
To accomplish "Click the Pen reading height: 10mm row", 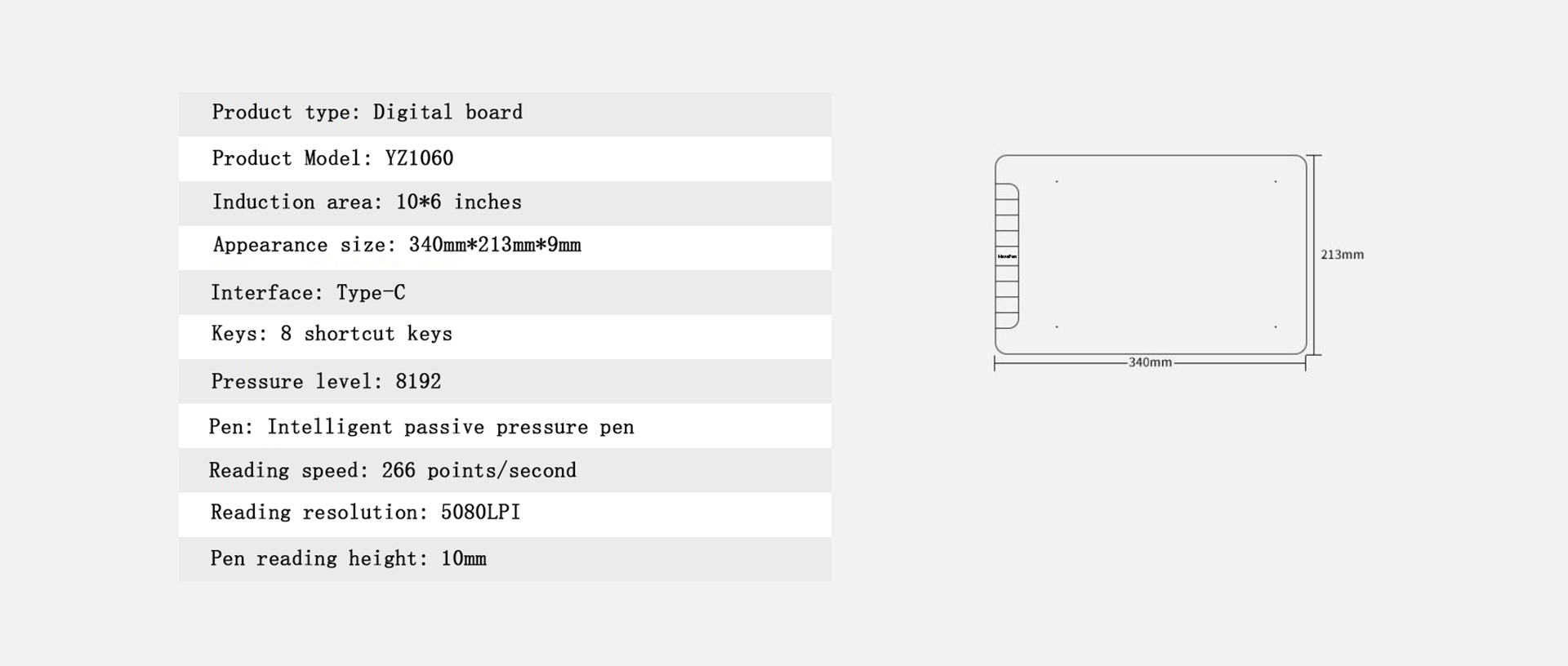I will [505, 559].
